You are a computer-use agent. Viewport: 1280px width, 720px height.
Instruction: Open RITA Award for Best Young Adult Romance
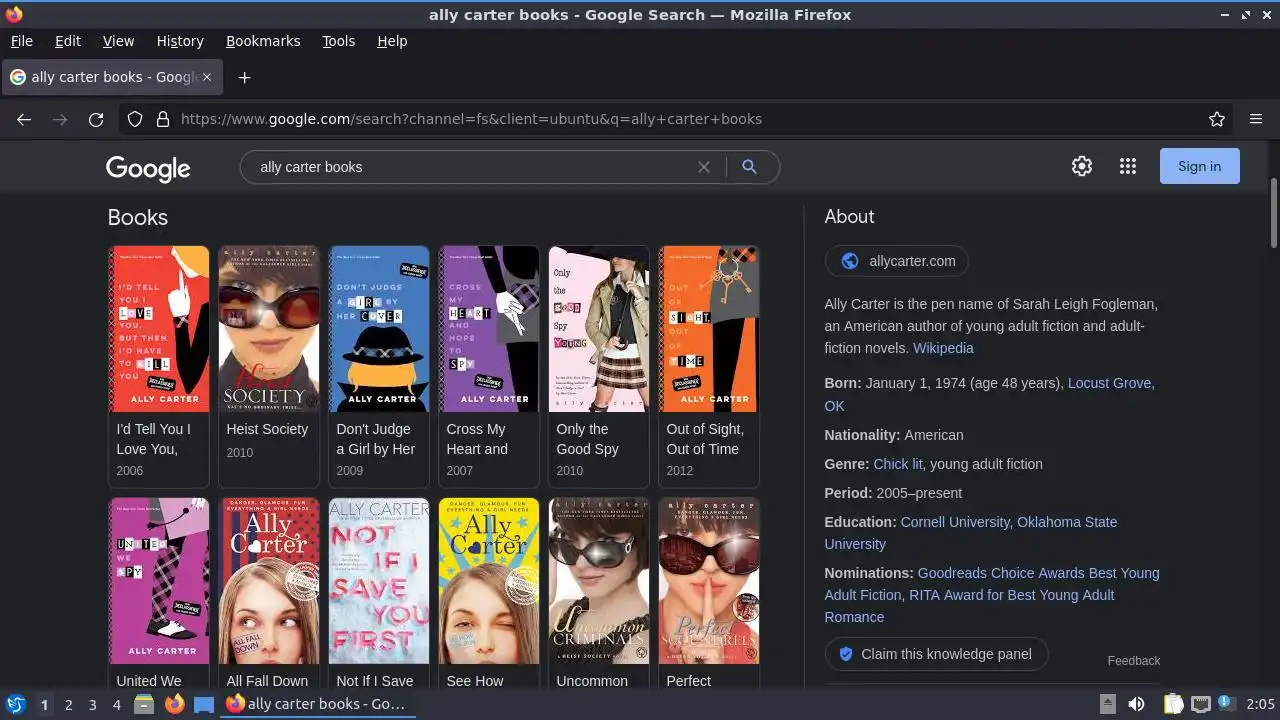point(1011,595)
